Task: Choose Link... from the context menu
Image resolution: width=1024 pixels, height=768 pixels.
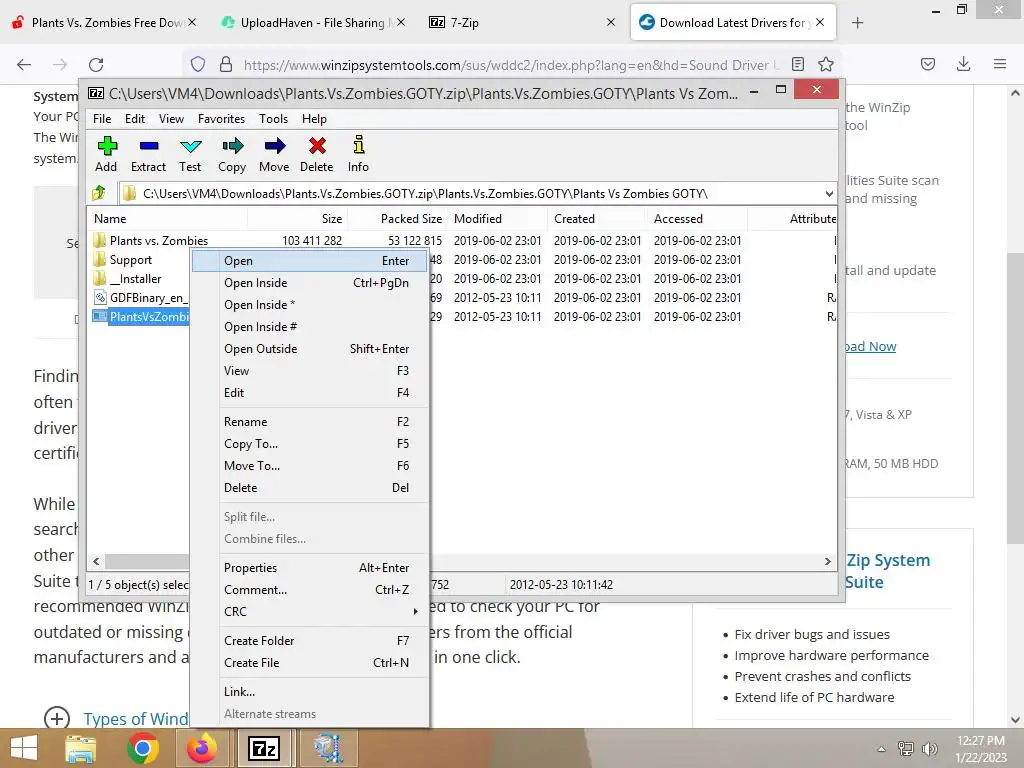Action: (310, 692)
